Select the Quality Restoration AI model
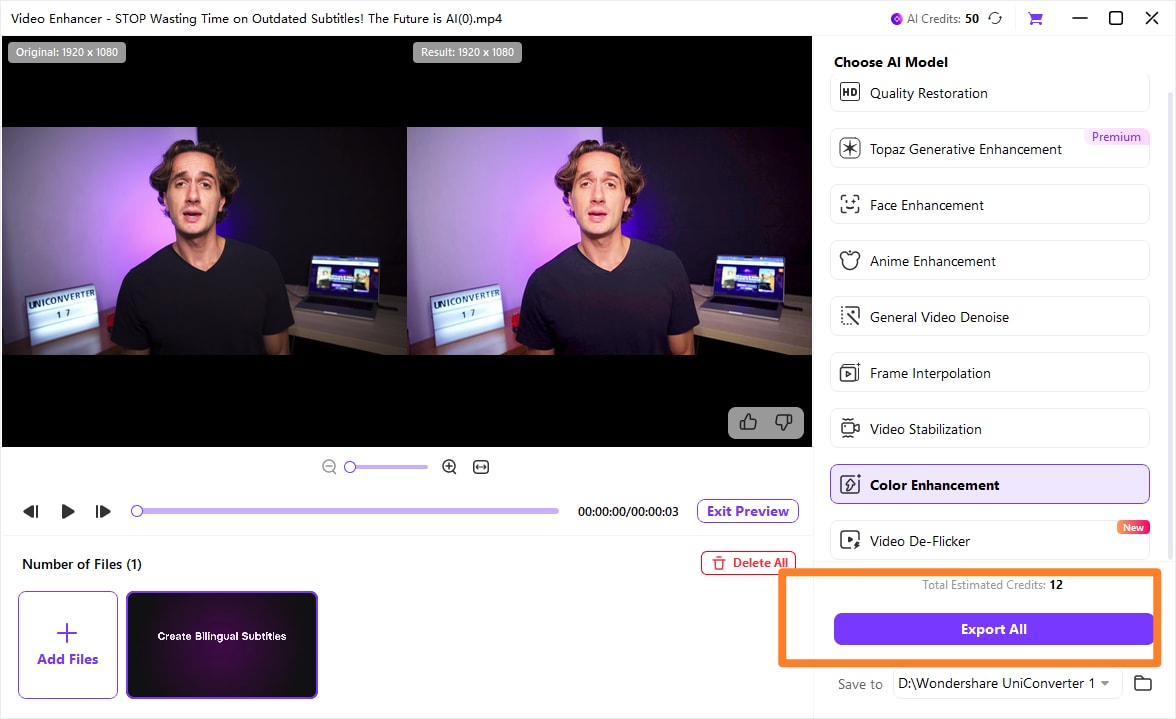Screen dimensions: 1176x719 pos(990,92)
